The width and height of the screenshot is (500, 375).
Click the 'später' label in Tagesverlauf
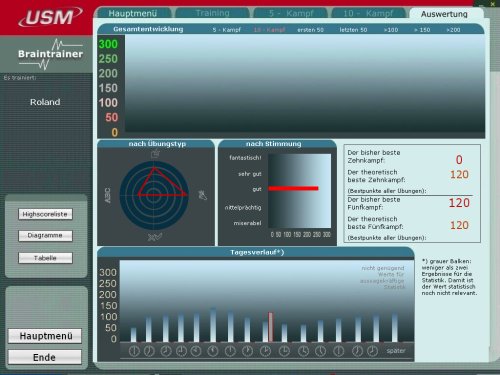(396, 351)
